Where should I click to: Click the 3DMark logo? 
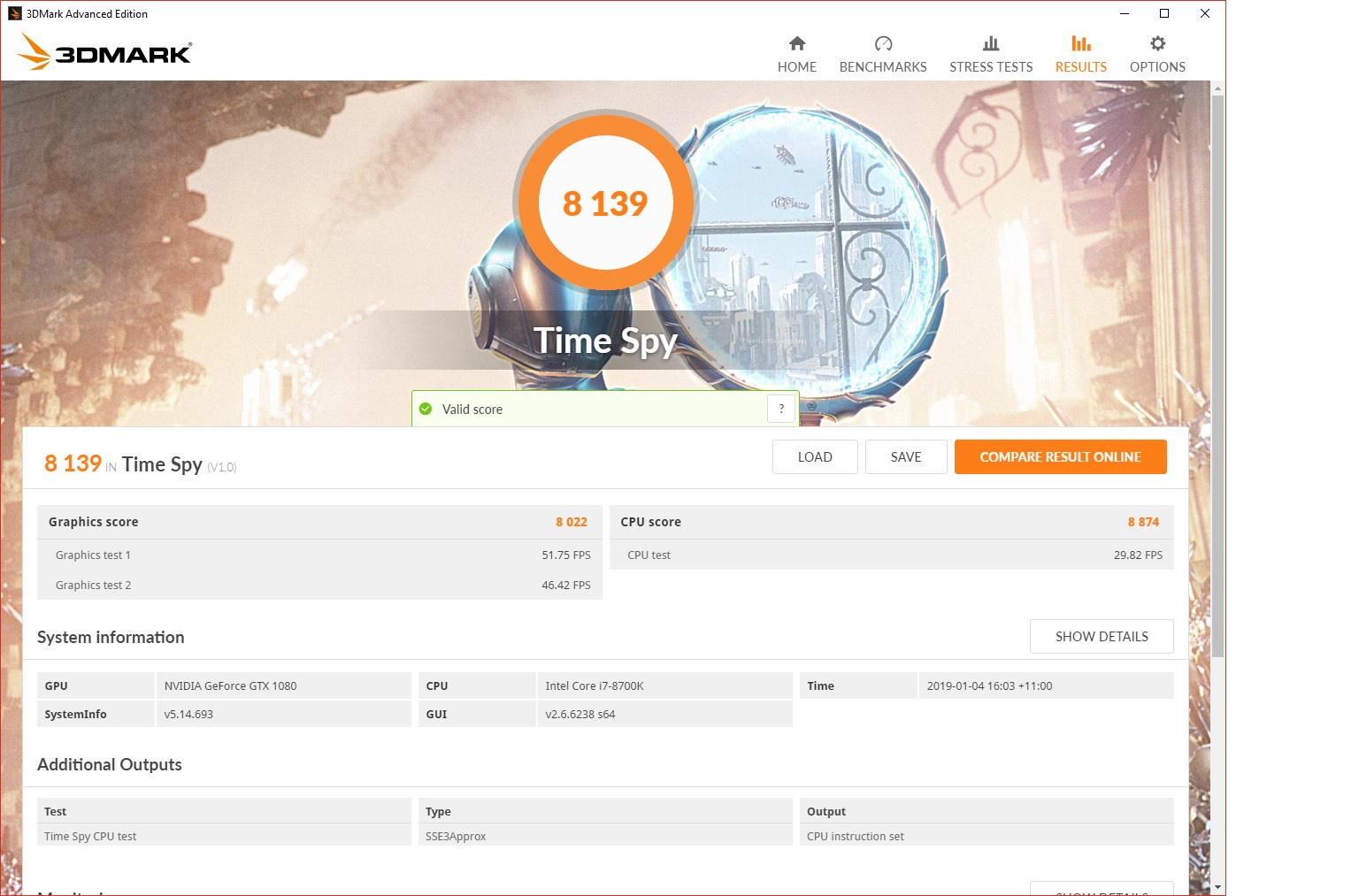(104, 51)
